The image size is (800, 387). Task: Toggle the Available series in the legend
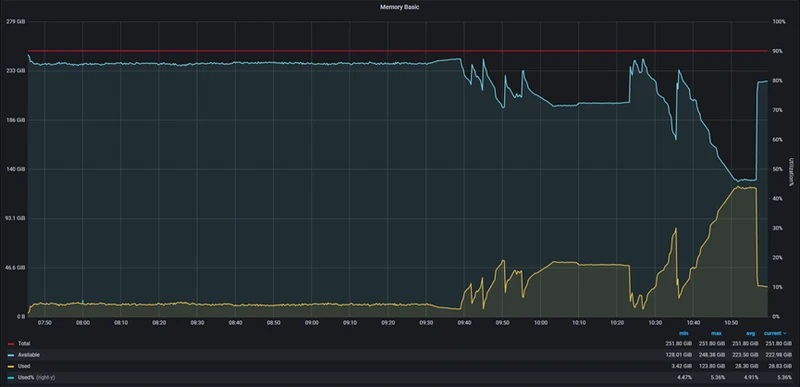tap(29, 355)
